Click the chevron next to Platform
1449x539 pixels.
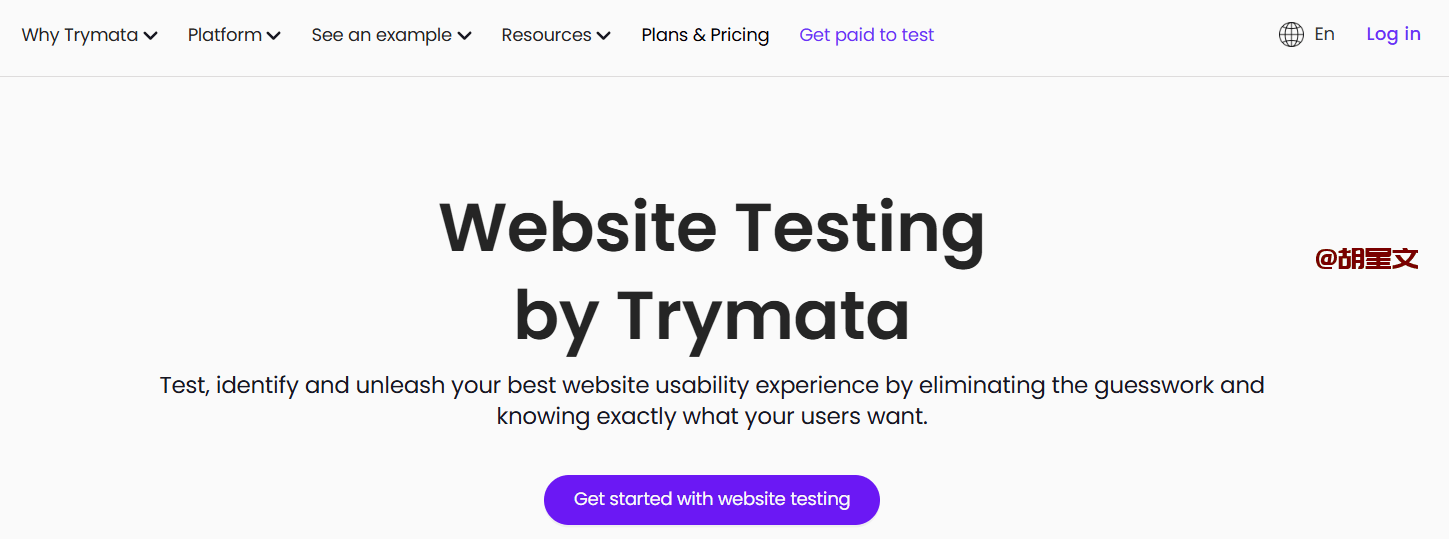point(274,36)
